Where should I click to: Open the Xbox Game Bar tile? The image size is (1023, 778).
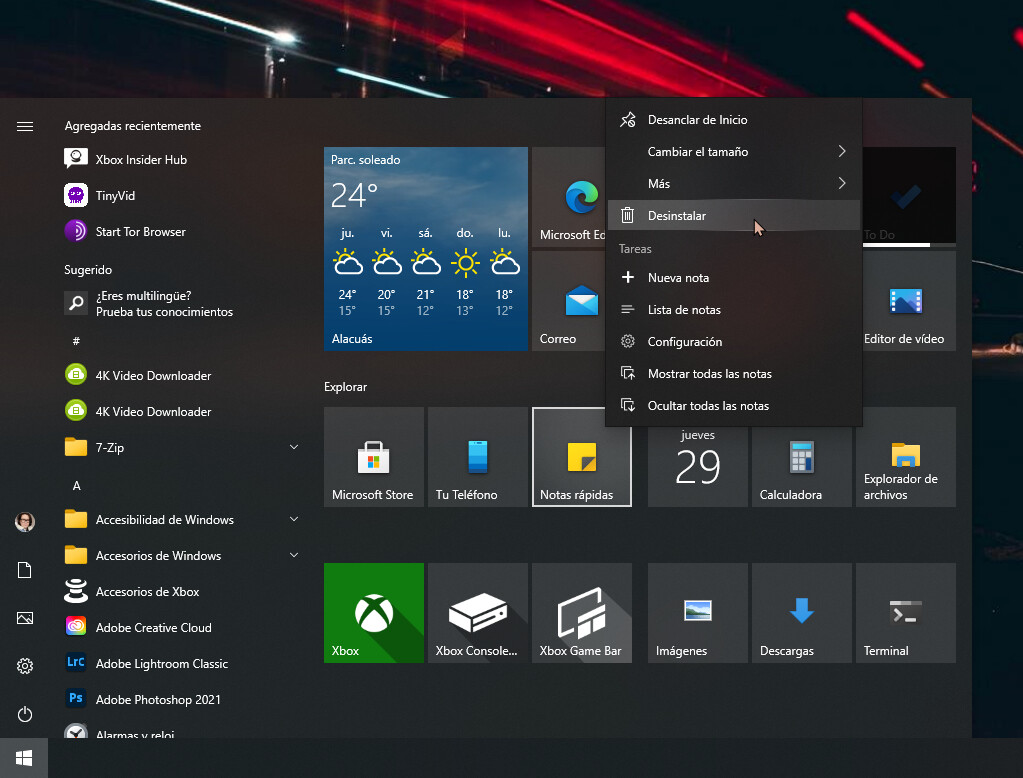pyautogui.click(x=582, y=613)
